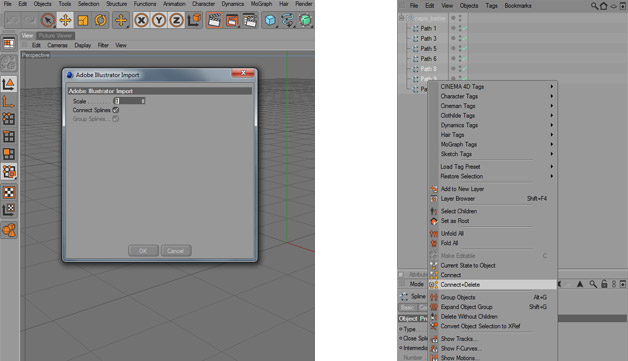
Task: Choose Group Objects from context menu
Action: [x=493, y=297]
